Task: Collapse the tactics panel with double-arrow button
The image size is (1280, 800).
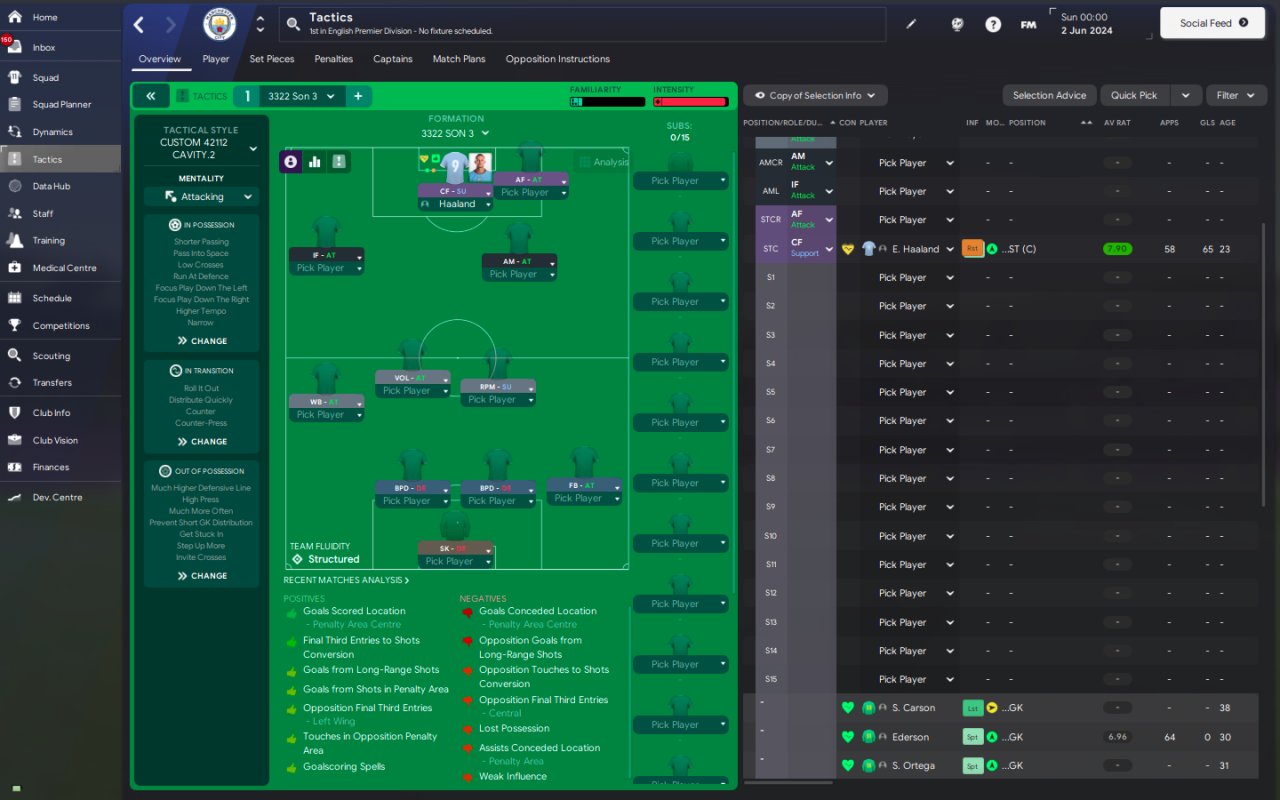Action: pyautogui.click(x=150, y=96)
